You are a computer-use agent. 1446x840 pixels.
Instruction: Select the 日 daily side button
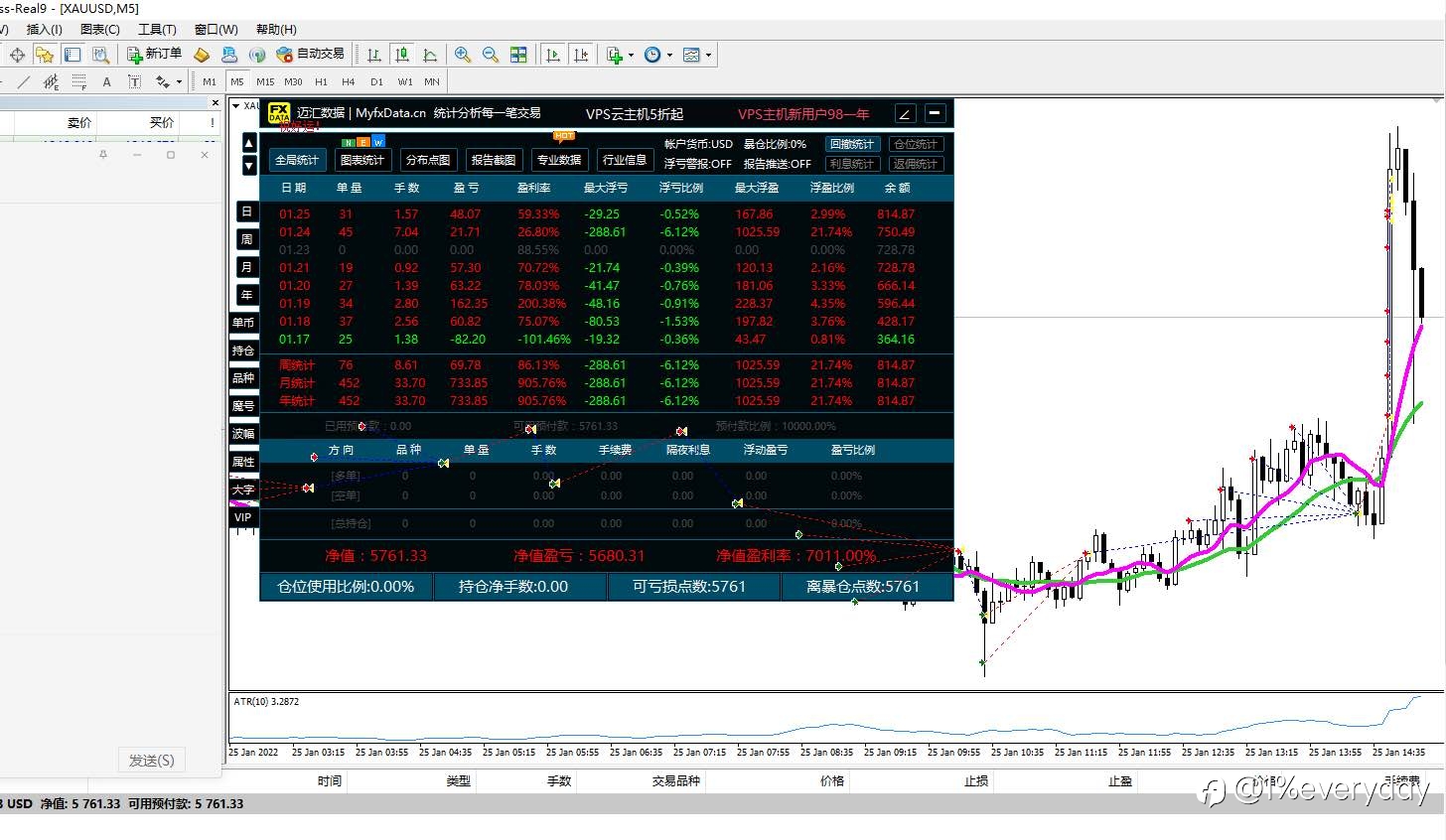pyautogui.click(x=247, y=211)
